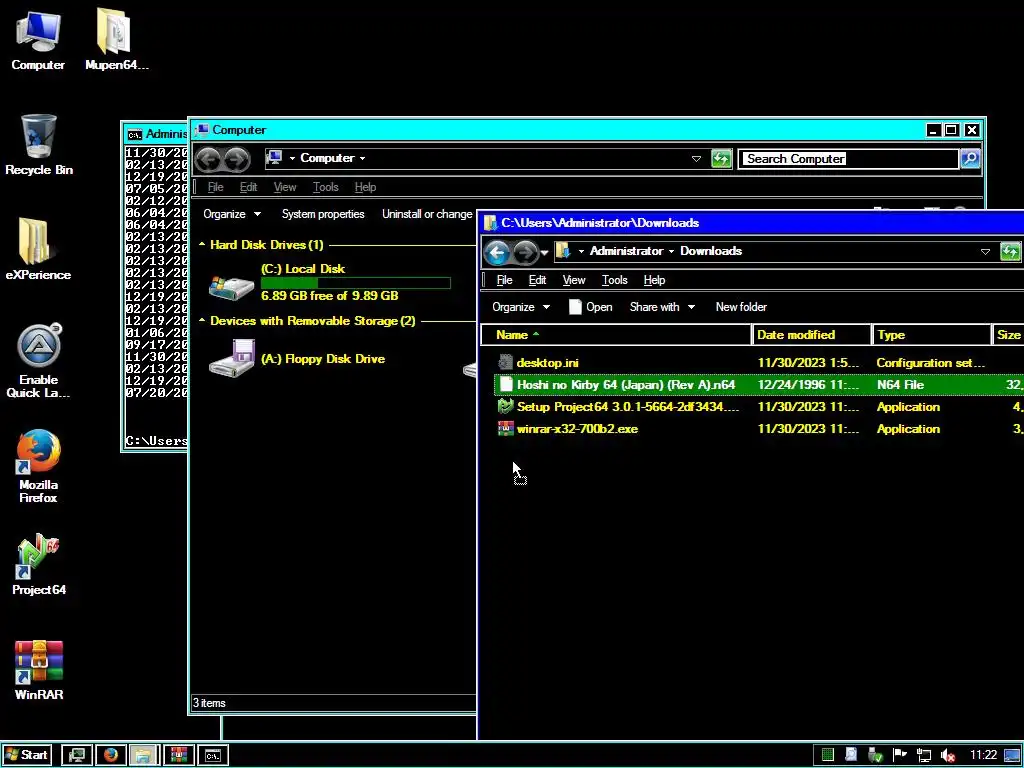Refresh the Computer window address bar
This screenshot has height=768, width=1024.
[721, 159]
